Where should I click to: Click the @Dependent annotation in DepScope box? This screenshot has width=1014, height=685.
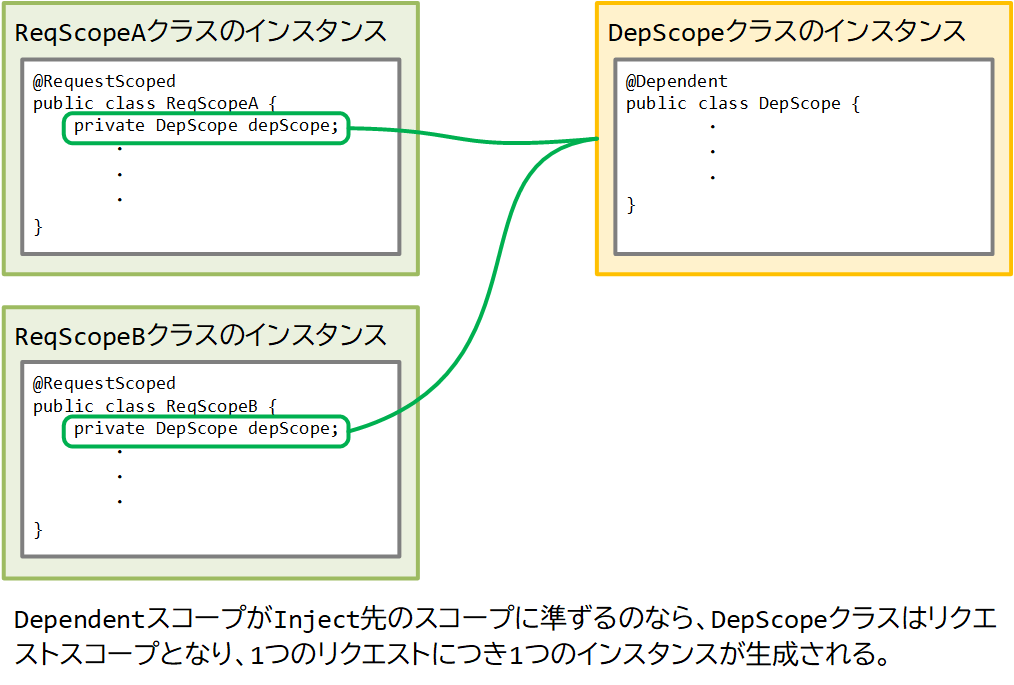(x=666, y=81)
